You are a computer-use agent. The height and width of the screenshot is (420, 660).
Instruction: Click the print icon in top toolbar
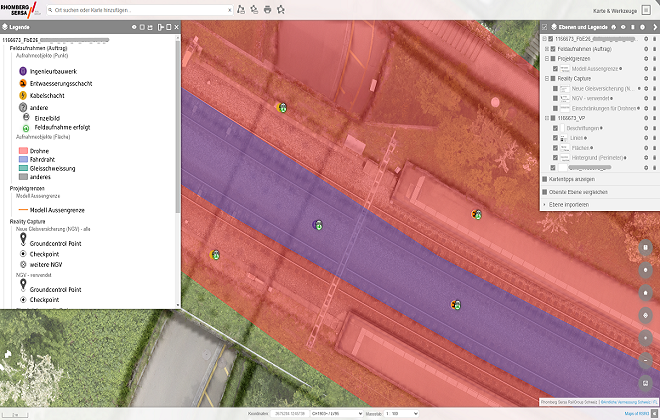click(x=267, y=9)
